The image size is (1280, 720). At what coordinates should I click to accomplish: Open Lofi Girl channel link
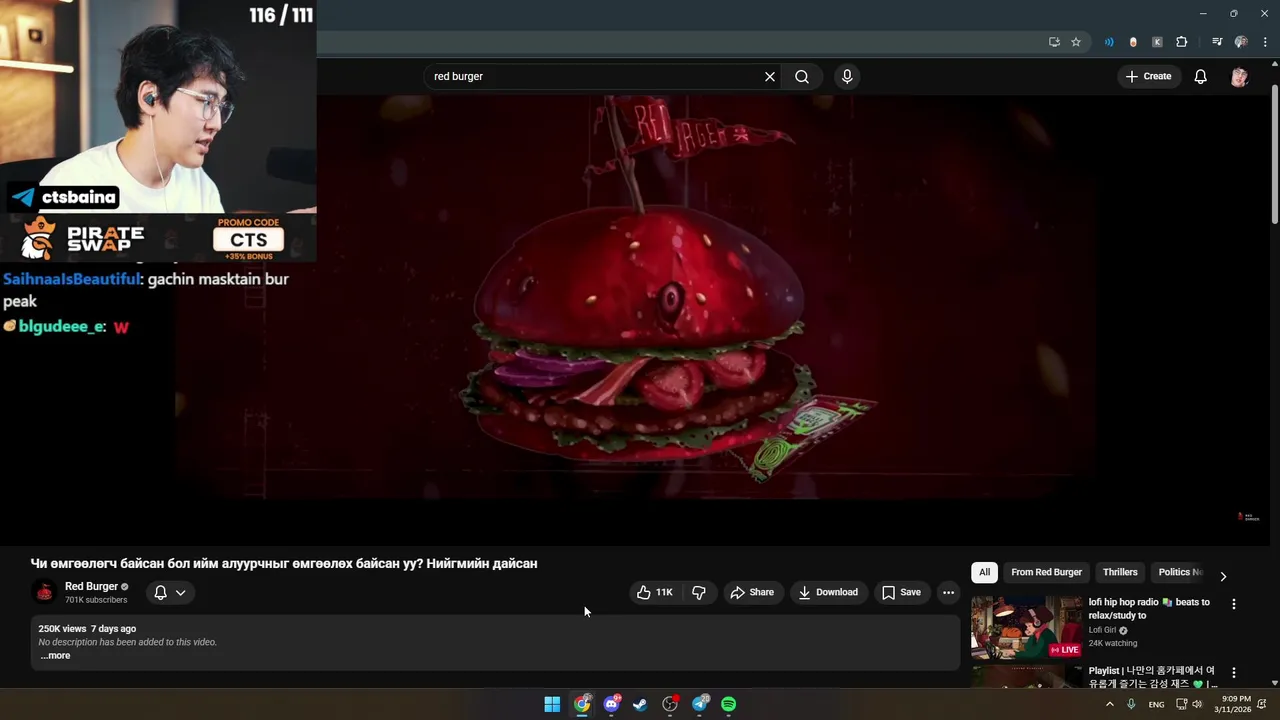tap(1102, 630)
